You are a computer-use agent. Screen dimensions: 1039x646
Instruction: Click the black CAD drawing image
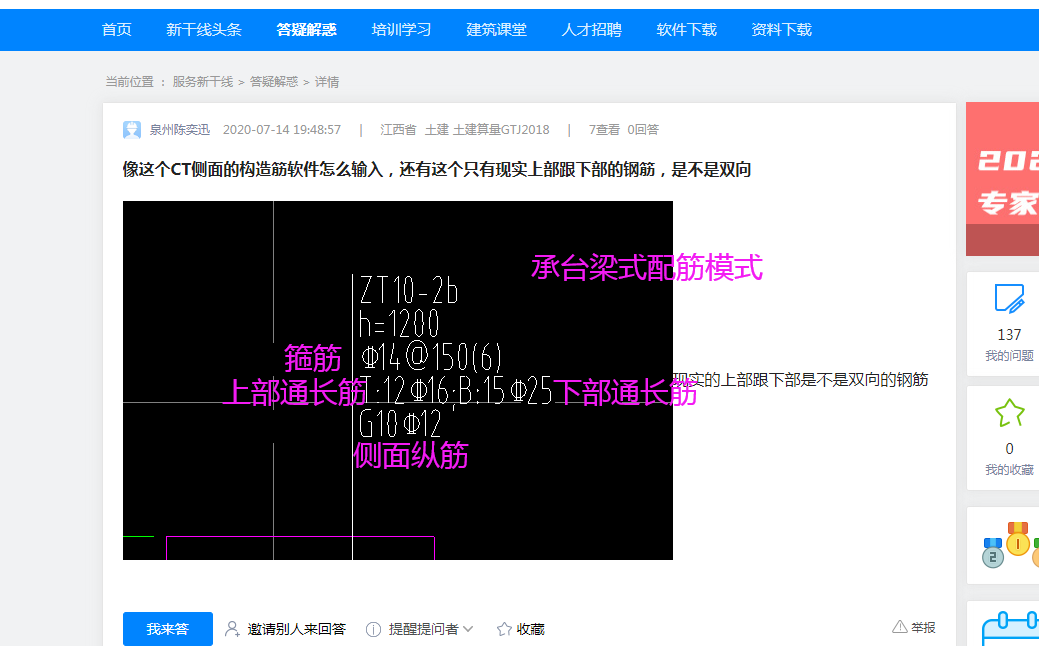397,380
